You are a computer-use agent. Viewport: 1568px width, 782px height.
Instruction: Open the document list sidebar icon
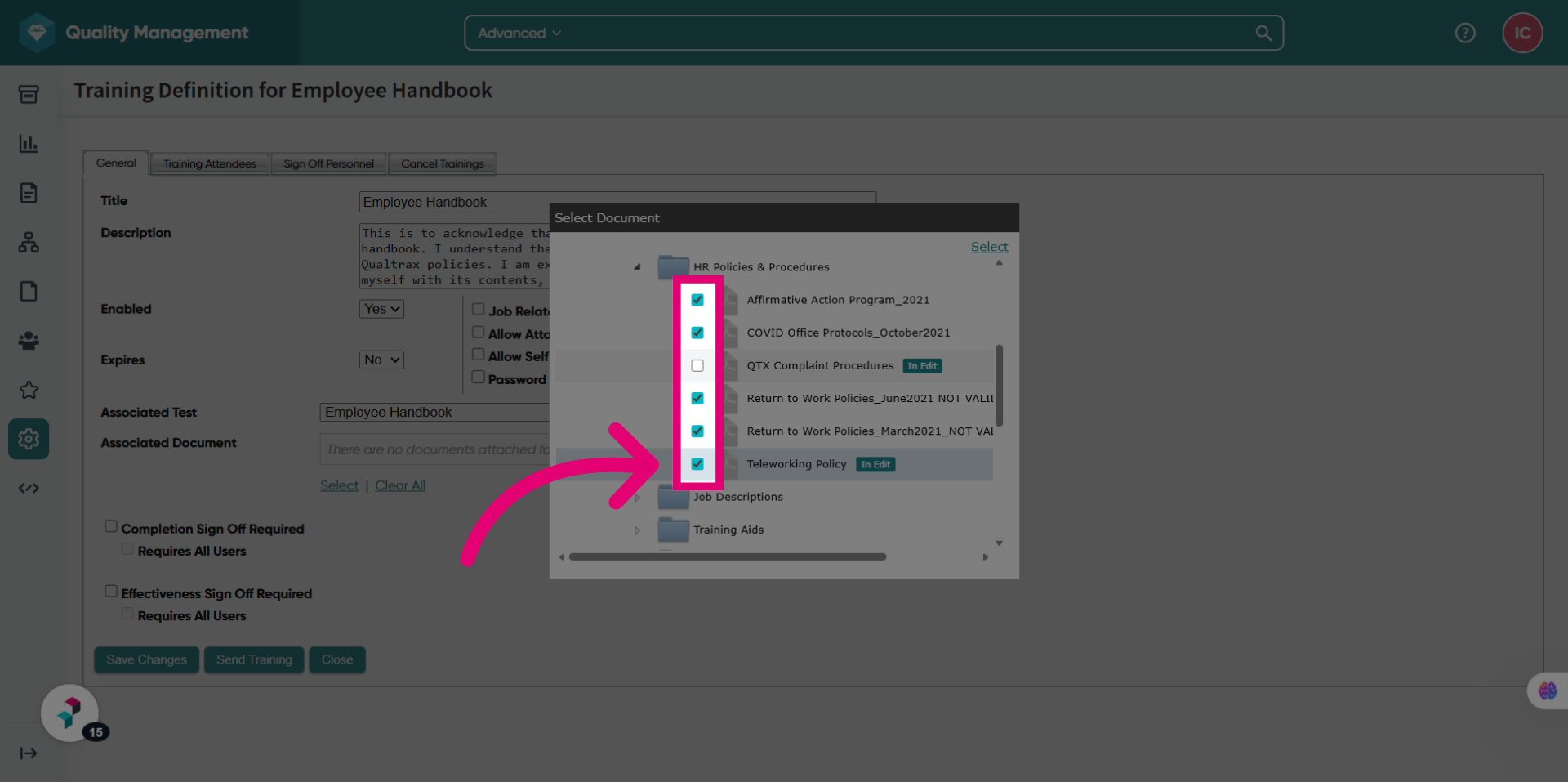29,193
